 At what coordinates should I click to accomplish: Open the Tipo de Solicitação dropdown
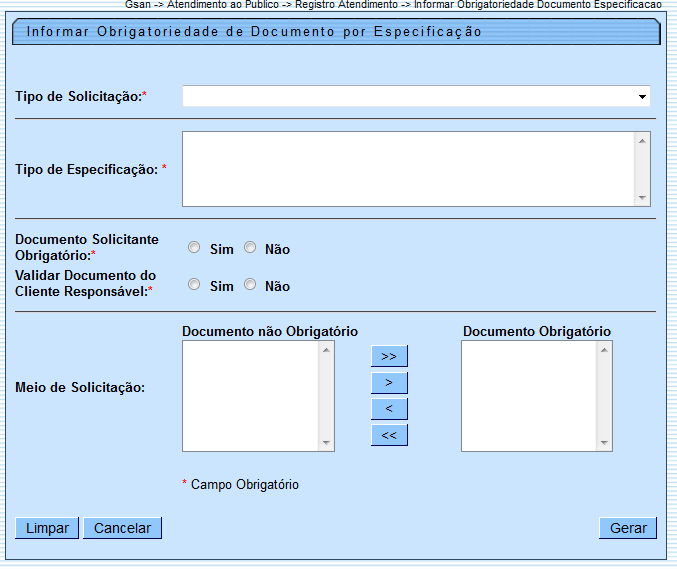[416, 96]
